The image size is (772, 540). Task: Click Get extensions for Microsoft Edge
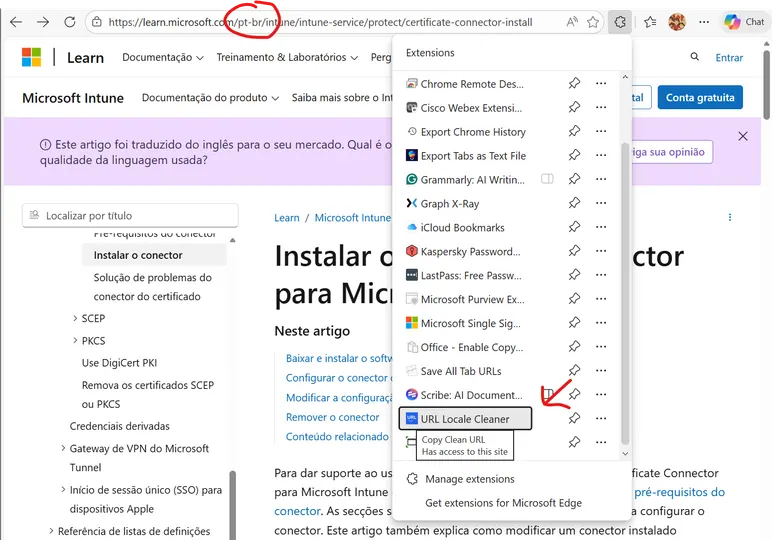[503, 503]
